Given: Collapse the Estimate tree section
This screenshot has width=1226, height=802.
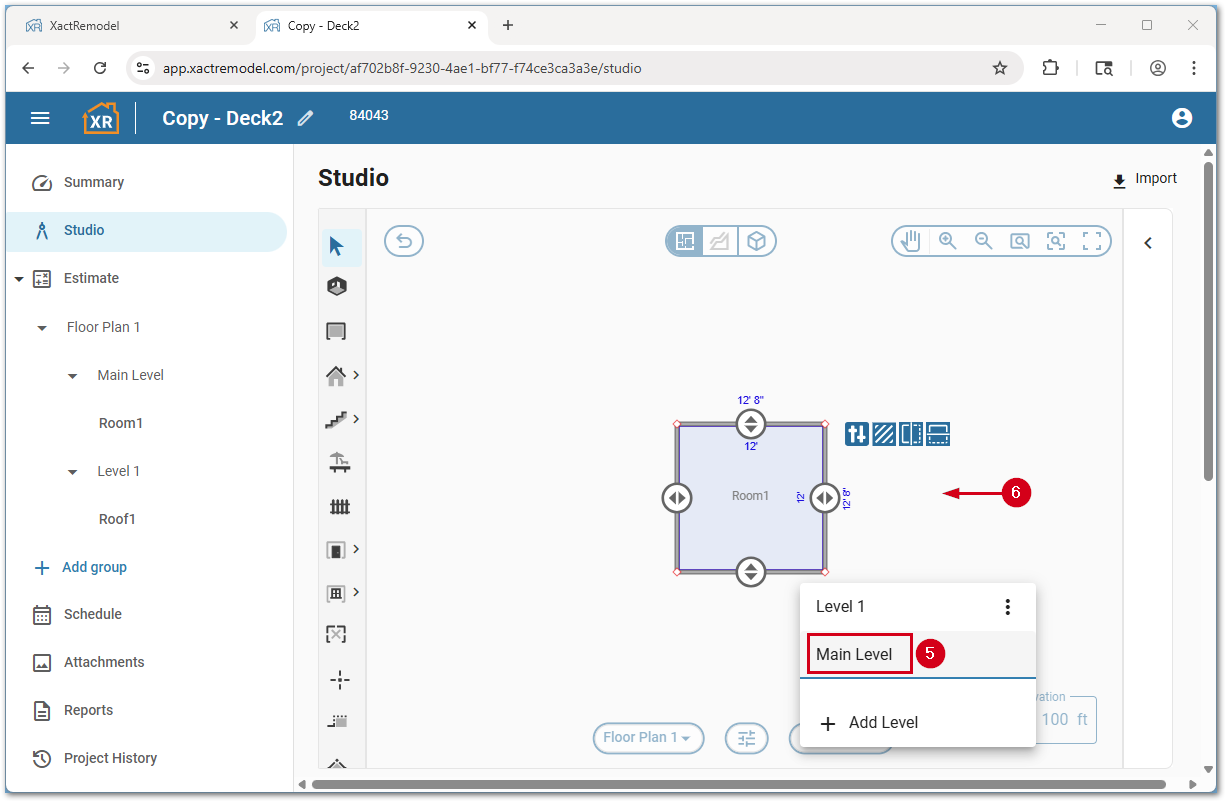Looking at the screenshot, I should (x=19, y=279).
